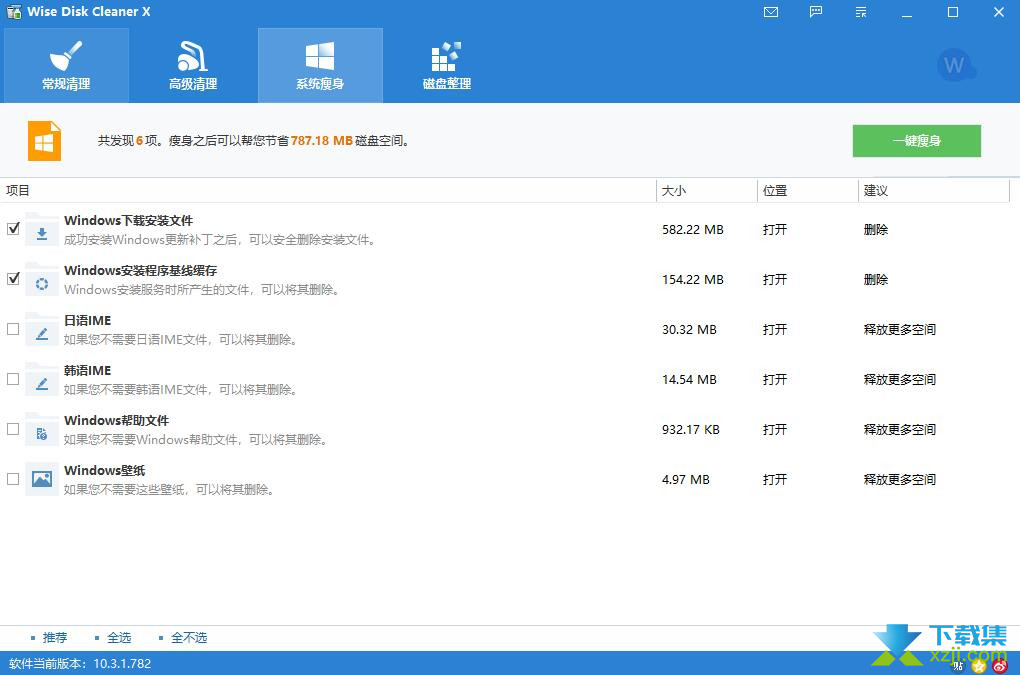This screenshot has width=1020, height=675.
Task: Enable the Windows帮助文件 checkbox
Action: (x=13, y=429)
